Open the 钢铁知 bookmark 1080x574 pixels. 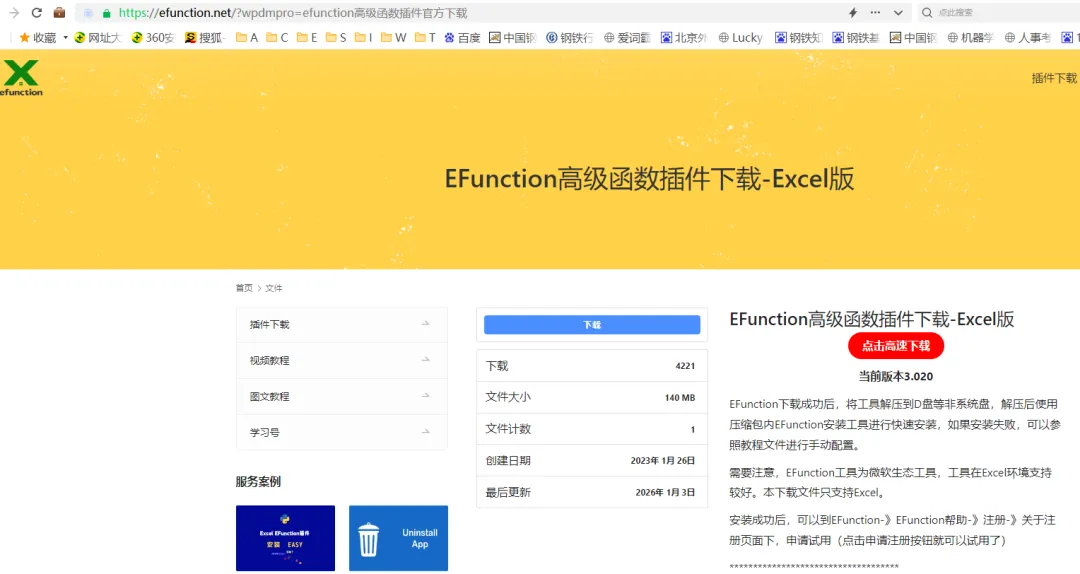click(799, 37)
